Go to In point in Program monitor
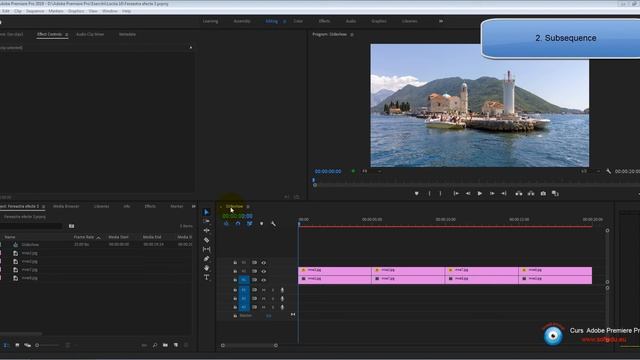The image size is (640, 360). pos(456,193)
